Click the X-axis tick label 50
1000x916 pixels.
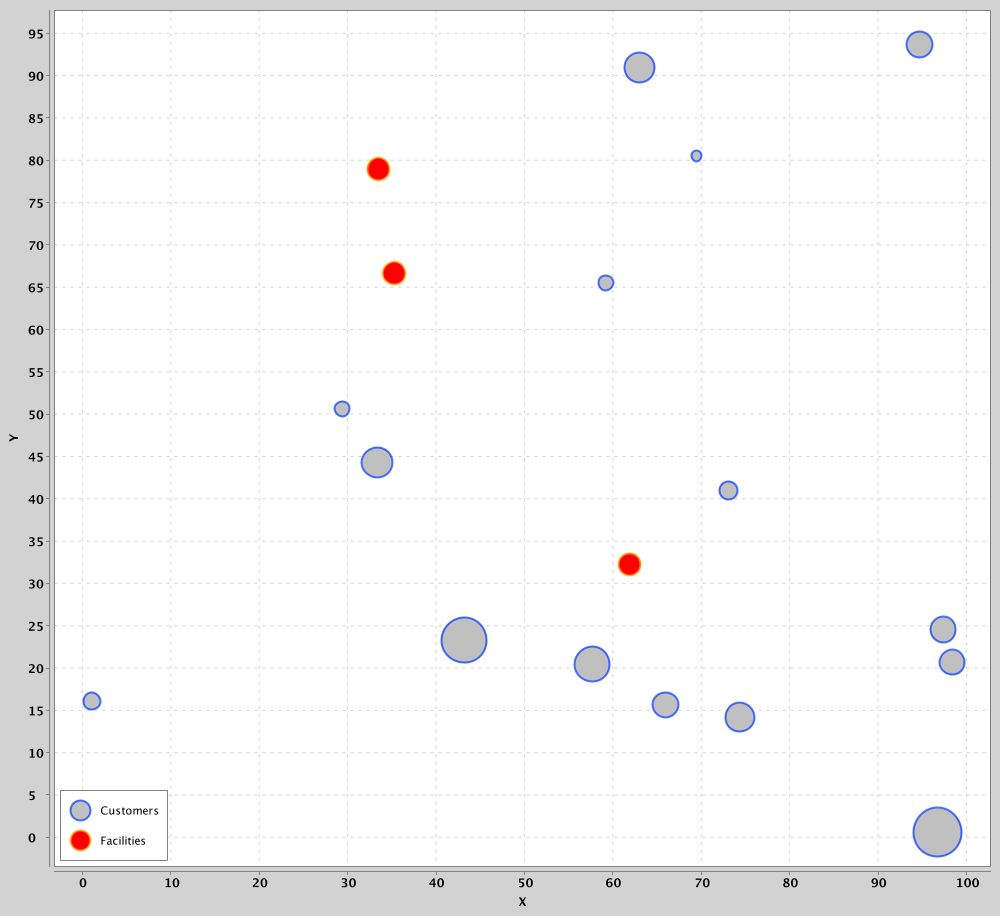pos(525,883)
